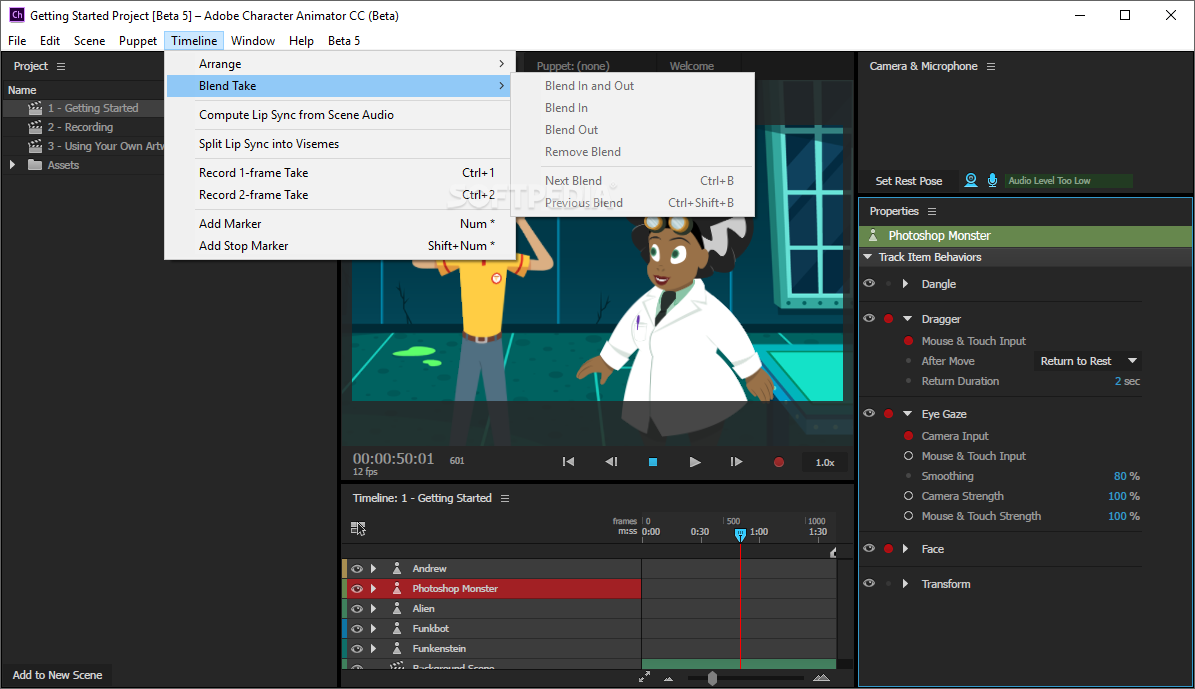Toggle visibility of Andrew track
Viewport: 1195px width, 689px height.
click(357, 569)
